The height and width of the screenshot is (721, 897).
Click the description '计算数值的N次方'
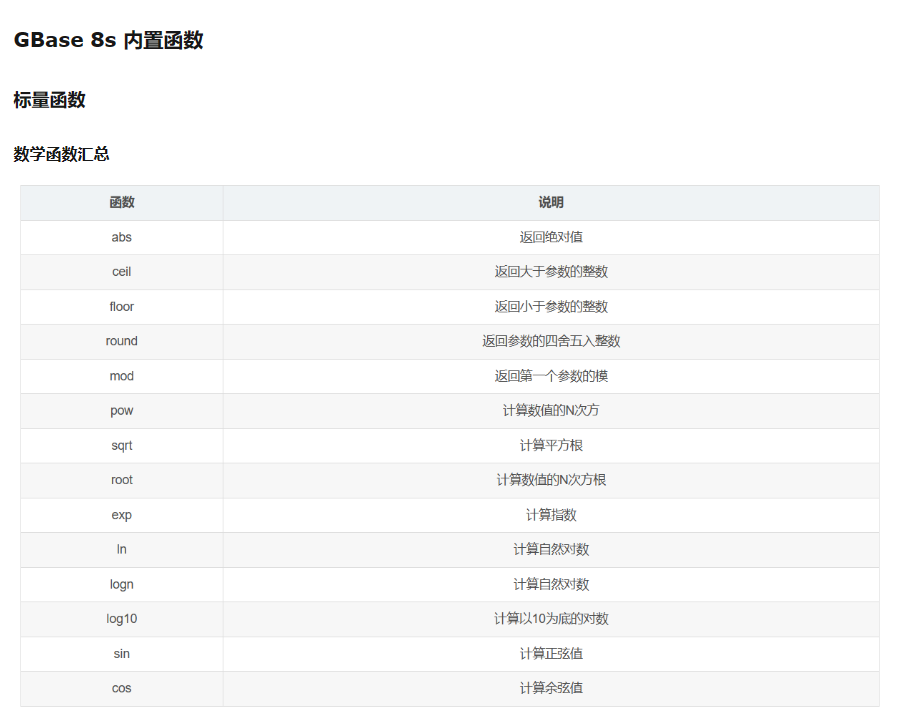point(551,410)
